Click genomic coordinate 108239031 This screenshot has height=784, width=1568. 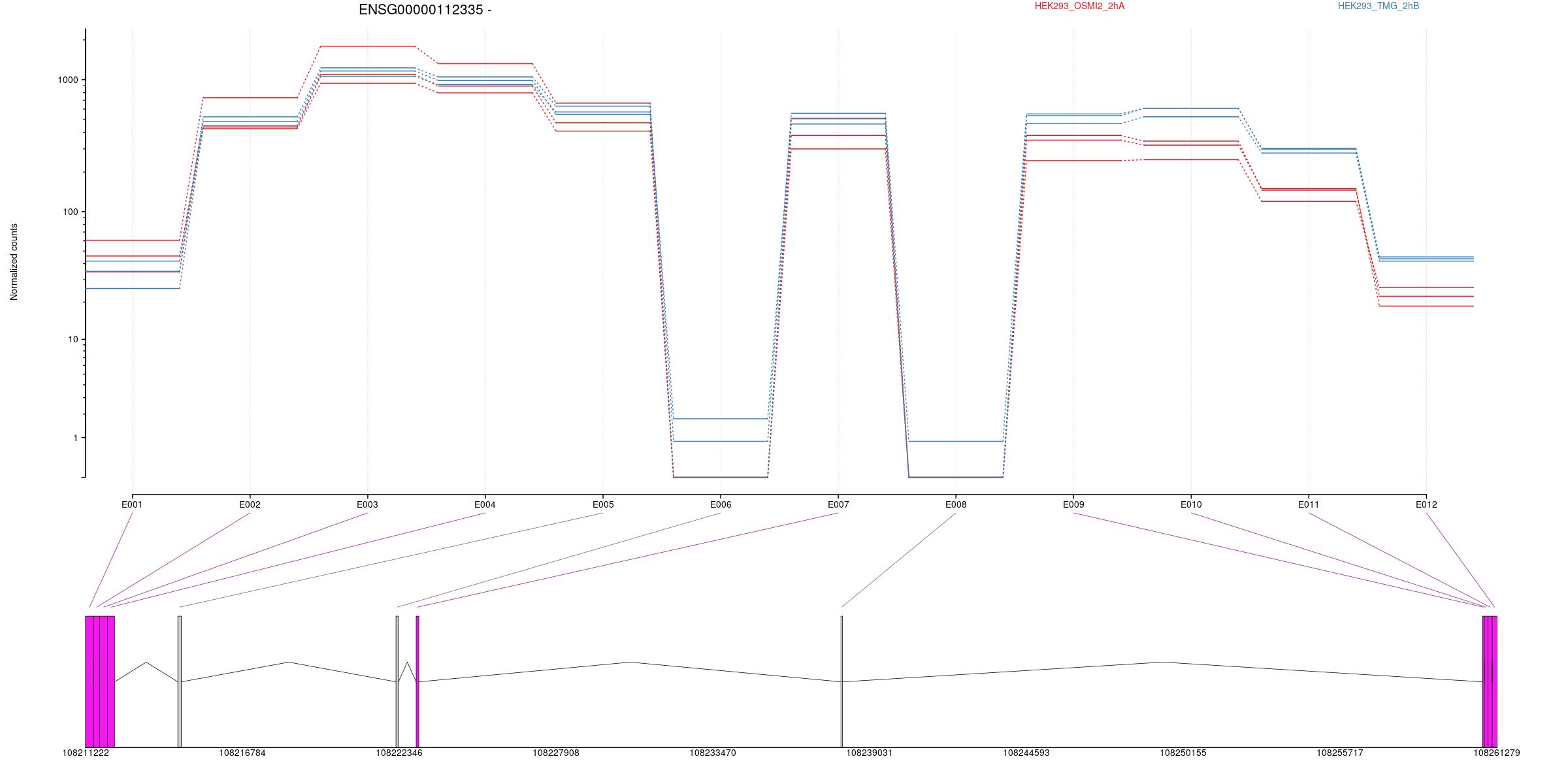click(x=870, y=753)
